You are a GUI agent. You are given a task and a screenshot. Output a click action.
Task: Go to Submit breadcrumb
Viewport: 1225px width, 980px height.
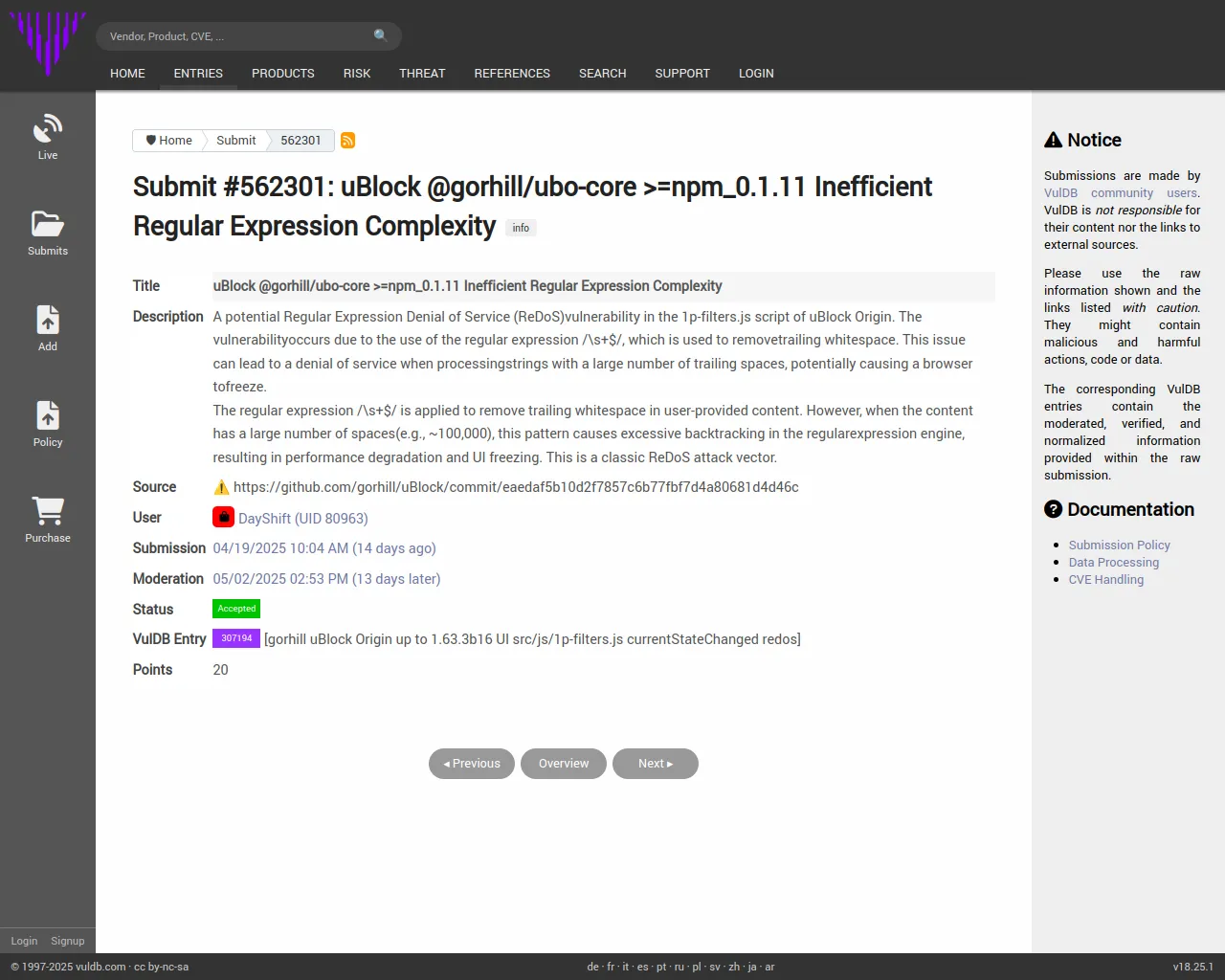point(235,141)
